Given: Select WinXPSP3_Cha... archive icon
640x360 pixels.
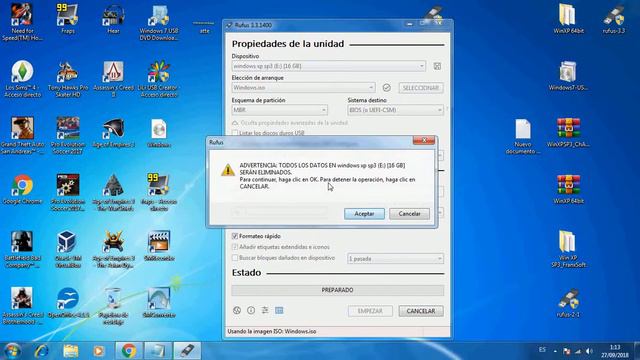Looking at the screenshot, I should [x=568, y=133].
